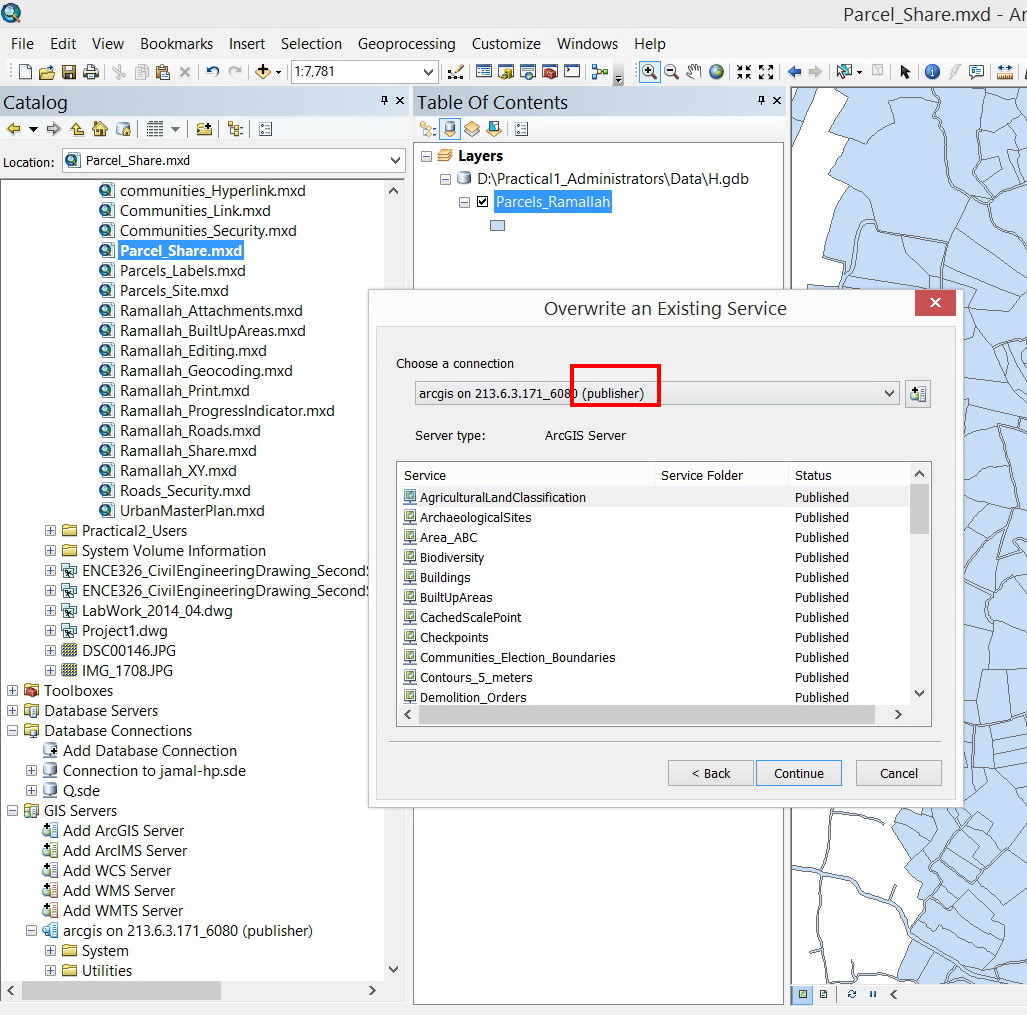
Task: Go to Catalog home folder icon
Action: (100, 129)
